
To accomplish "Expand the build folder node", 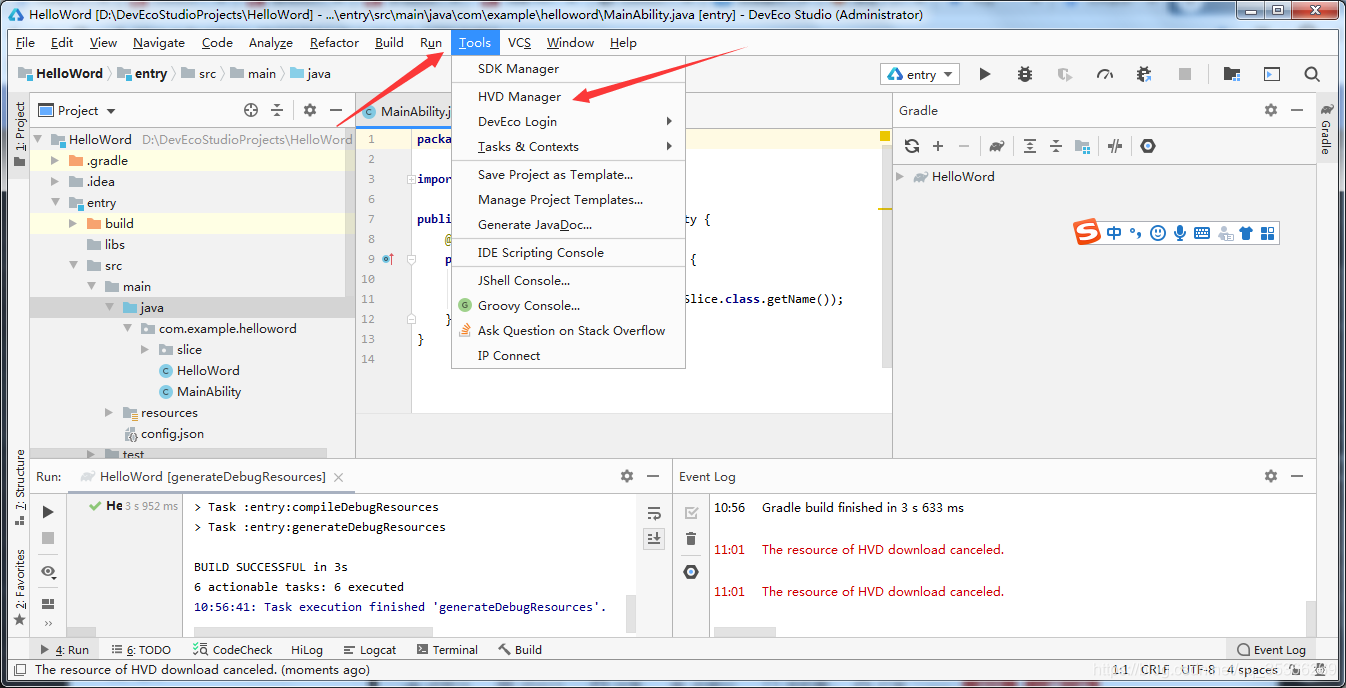I will pos(73,223).
